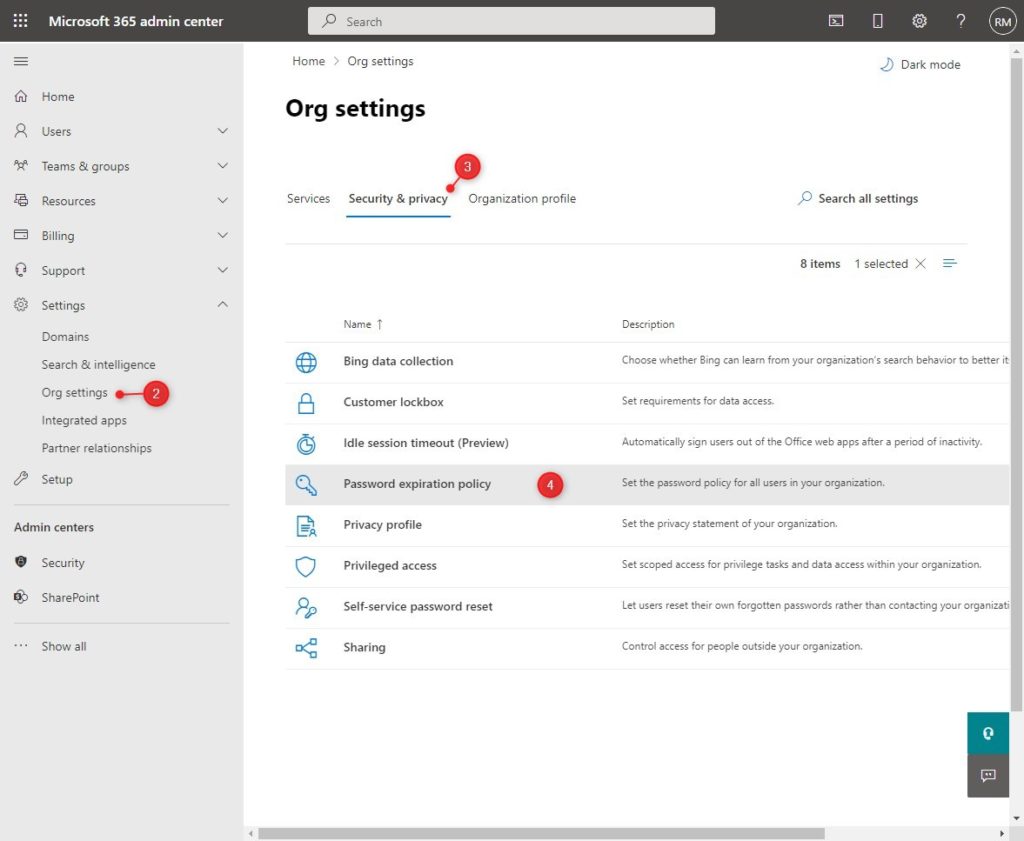Click the SharePoint admin center icon
This screenshot has height=841, width=1024.
(x=21, y=596)
